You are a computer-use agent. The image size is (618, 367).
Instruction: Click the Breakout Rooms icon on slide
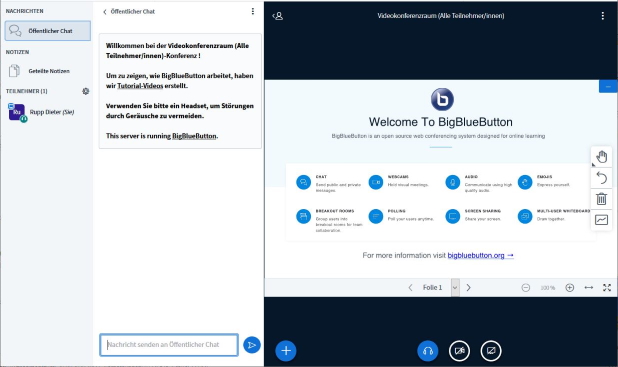(303, 216)
